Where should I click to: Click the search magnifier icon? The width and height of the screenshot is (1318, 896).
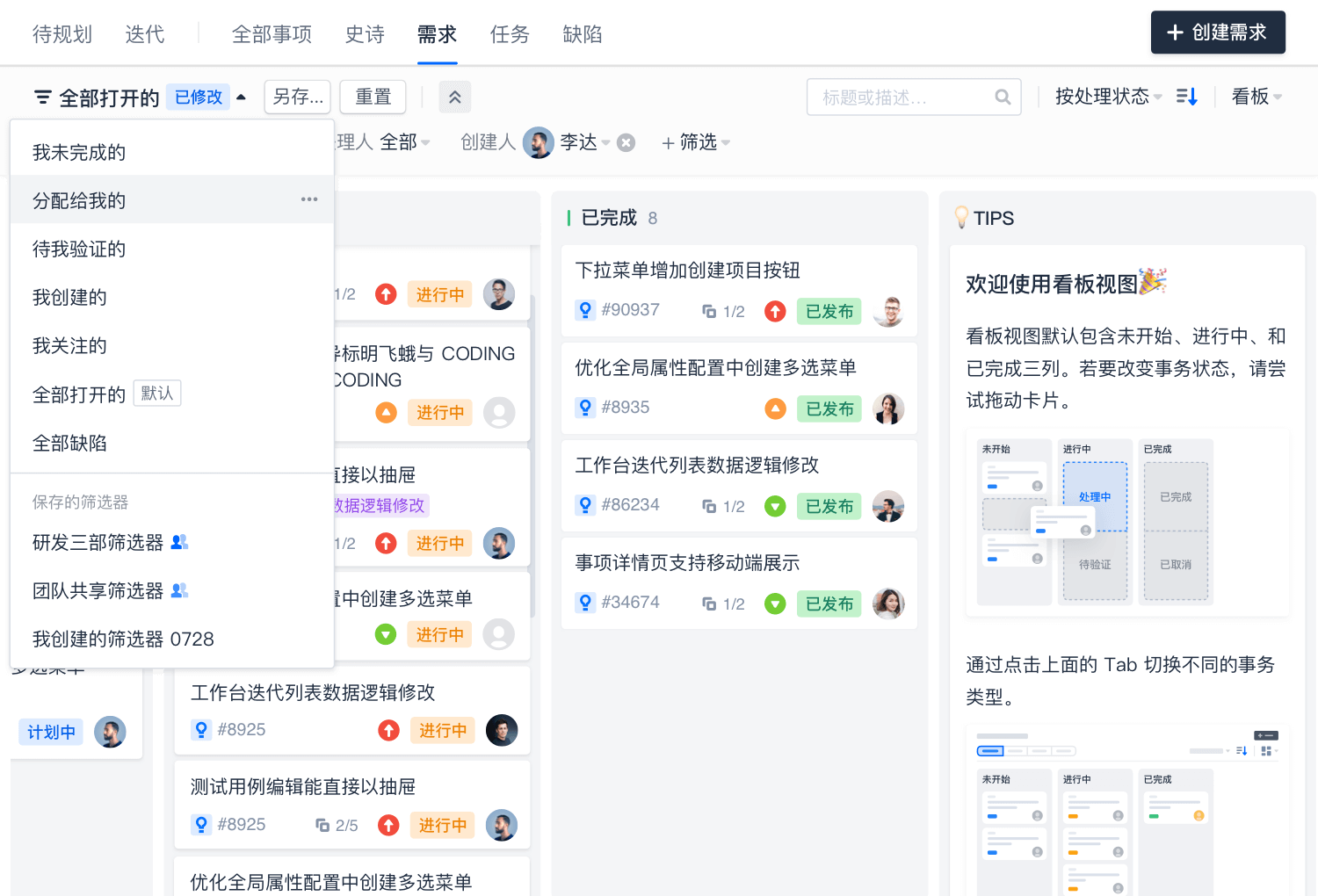pyautogui.click(x=1003, y=98)
